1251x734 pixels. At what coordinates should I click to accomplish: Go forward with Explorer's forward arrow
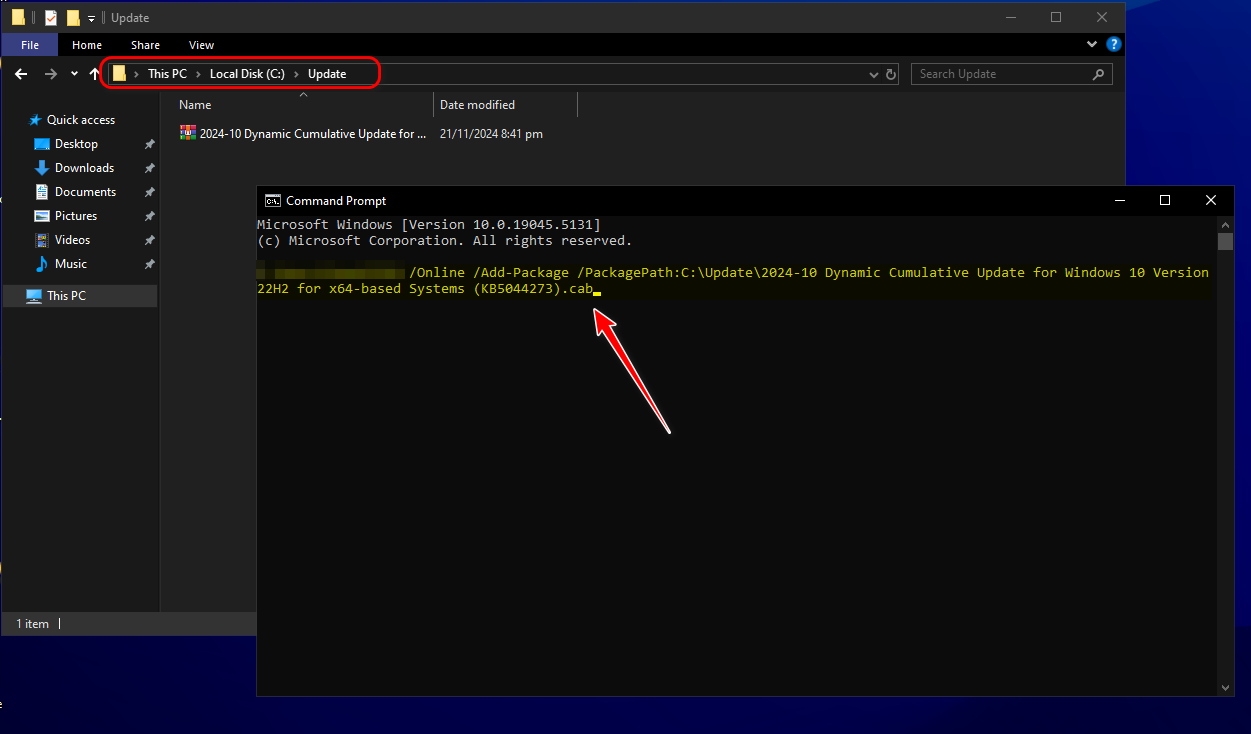click(x=50, y=74)
